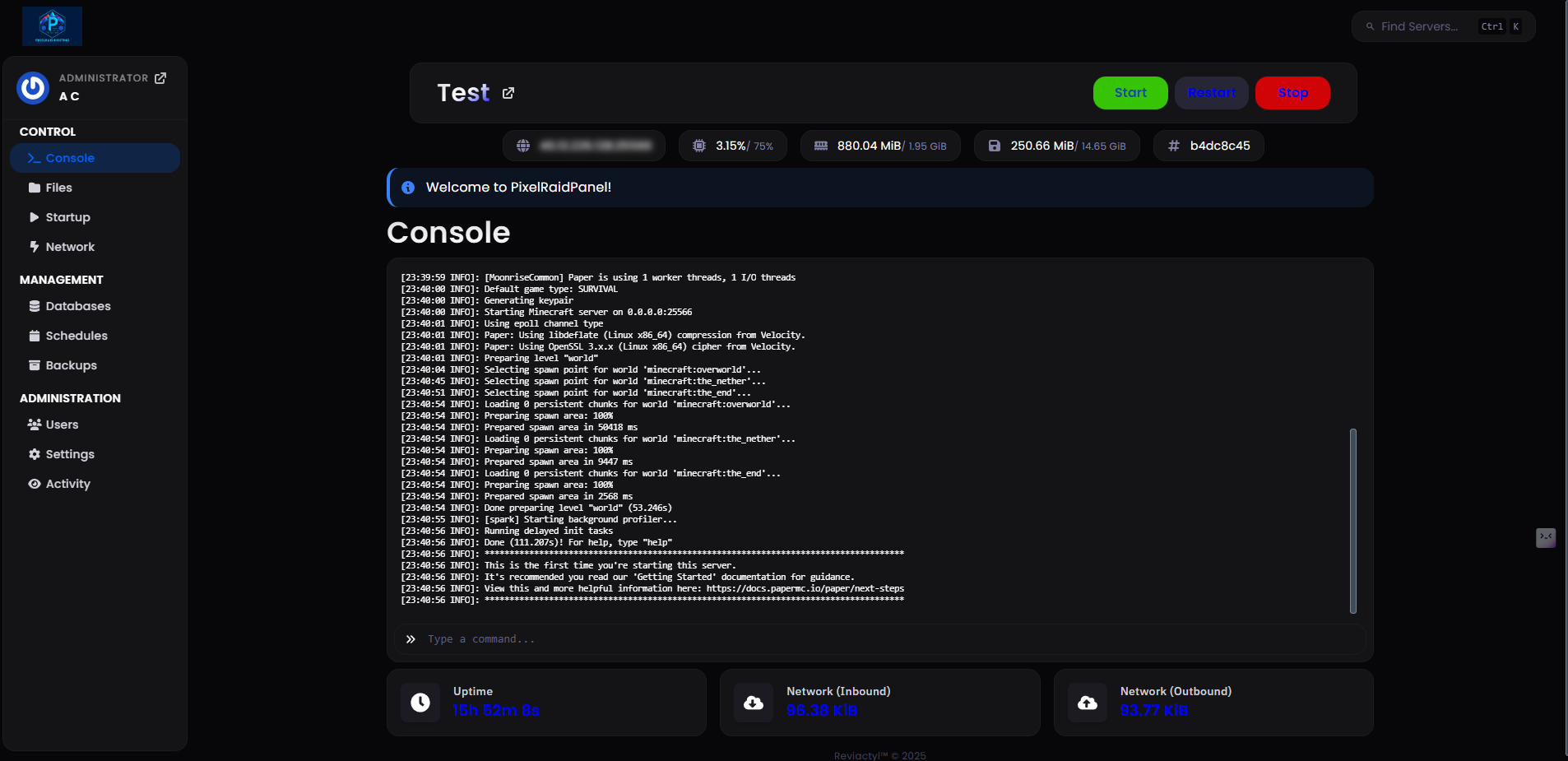
Task: Go to Startup settings page
Action: pos(67,217)
